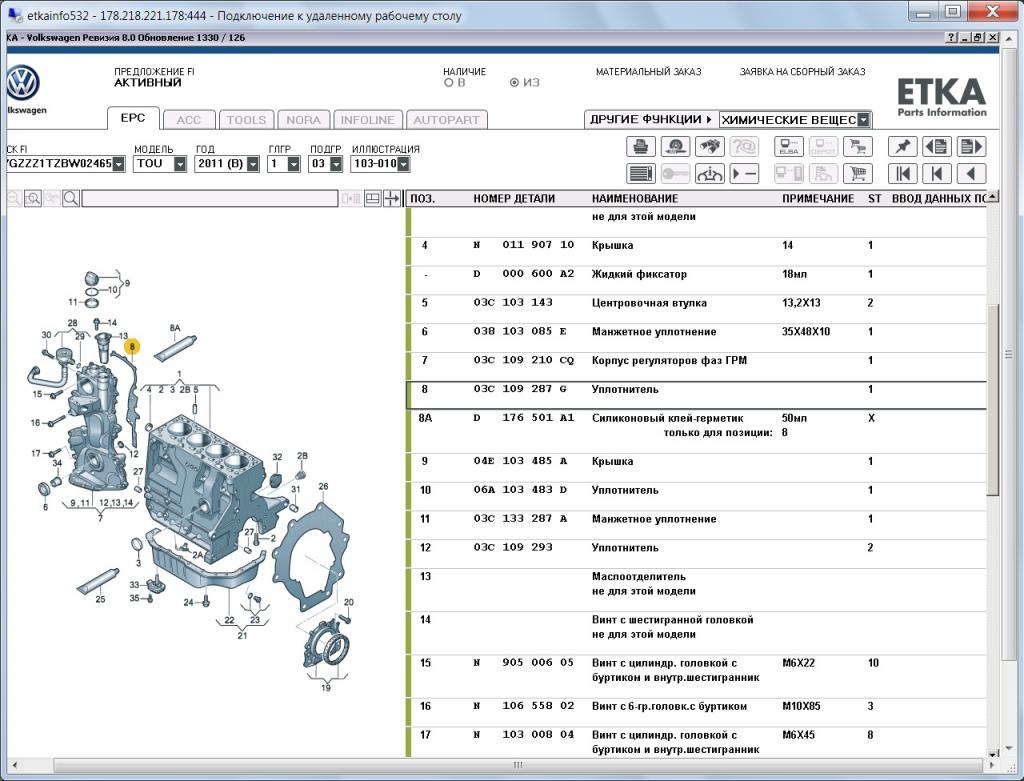Click the arrow-dash toggle icon button
Screen dimensions: 1024x781
pyautogui.click(x=744, y=173)
